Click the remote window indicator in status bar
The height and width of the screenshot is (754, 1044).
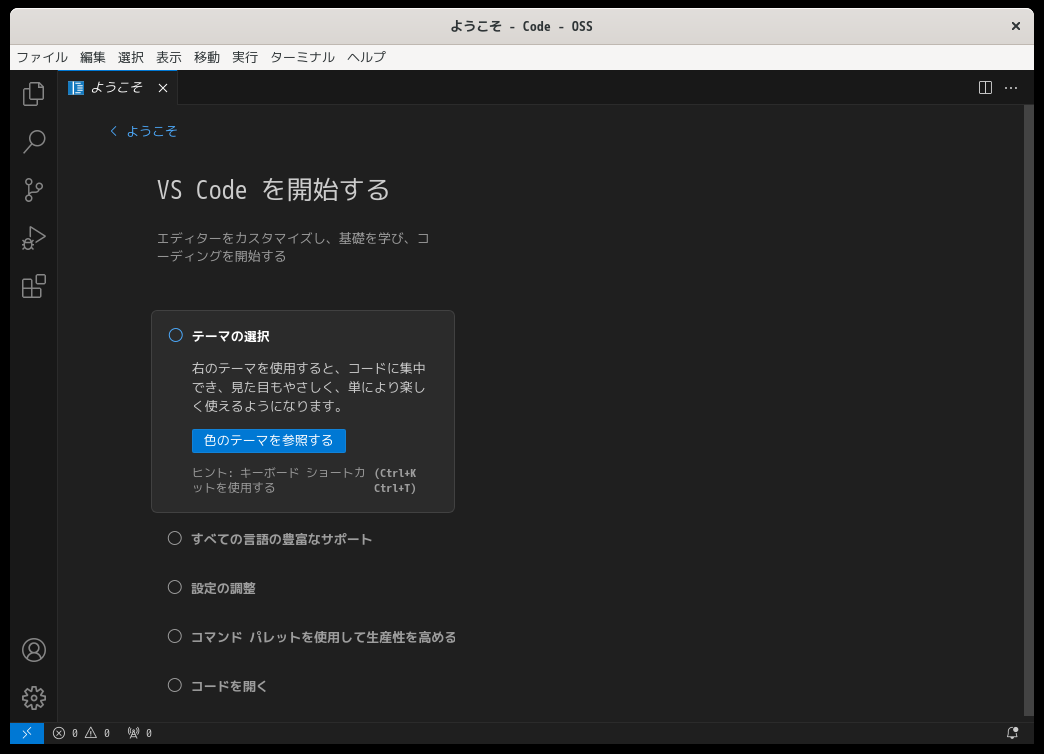(x=27, y=733)
